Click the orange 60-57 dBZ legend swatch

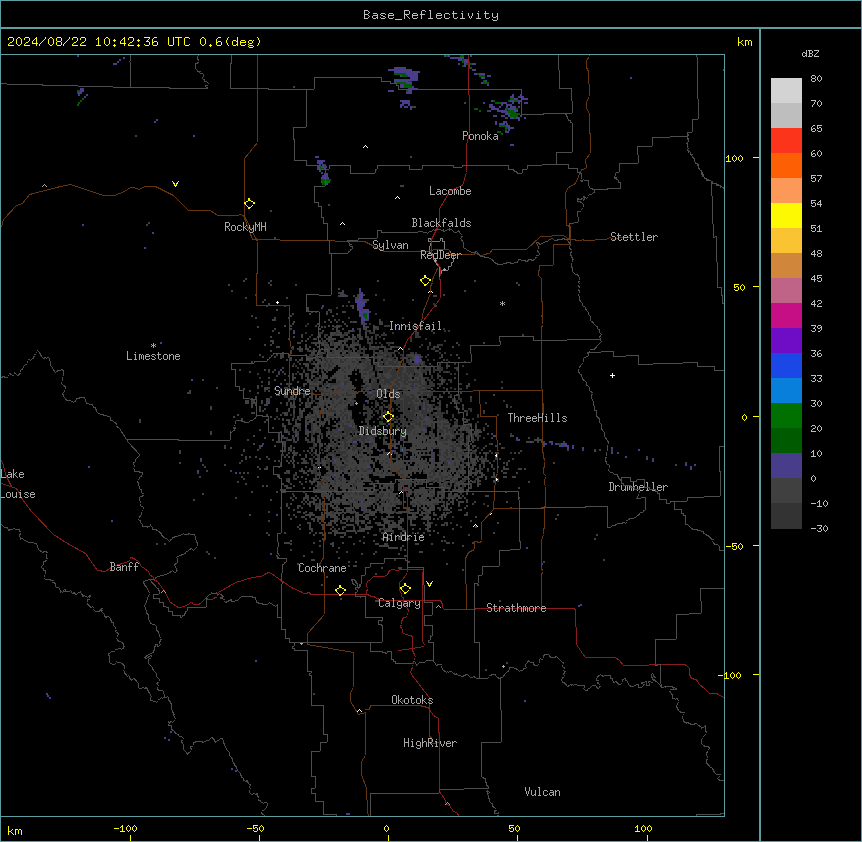click(x=786, y=165)
